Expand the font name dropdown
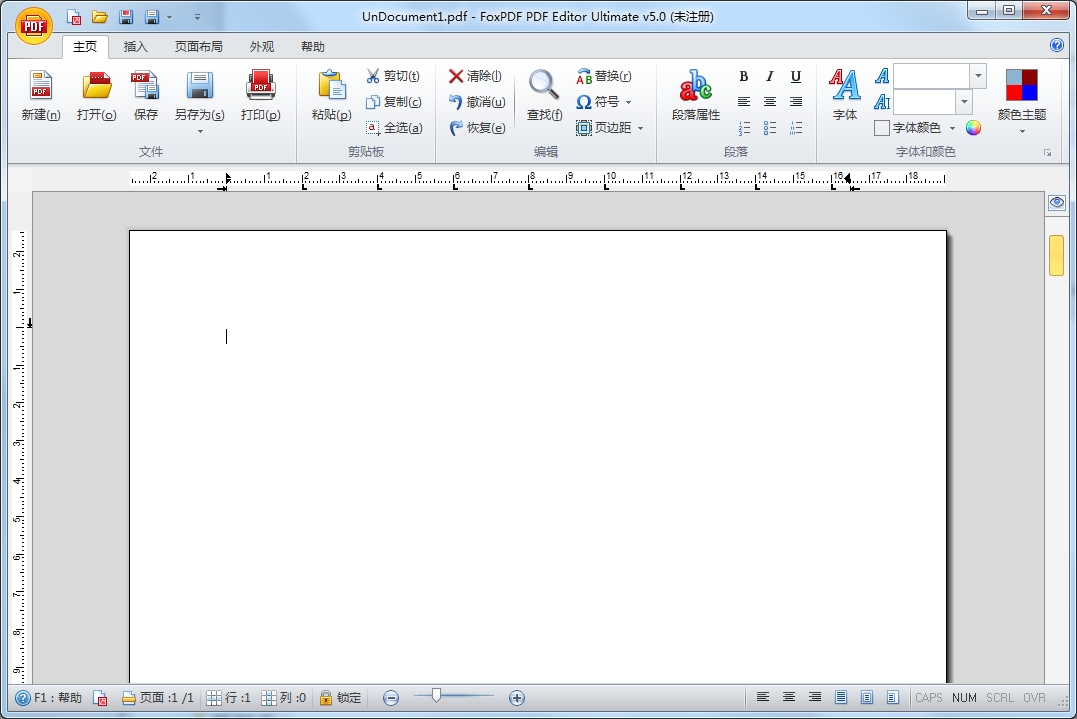 [x=978, y=76]
